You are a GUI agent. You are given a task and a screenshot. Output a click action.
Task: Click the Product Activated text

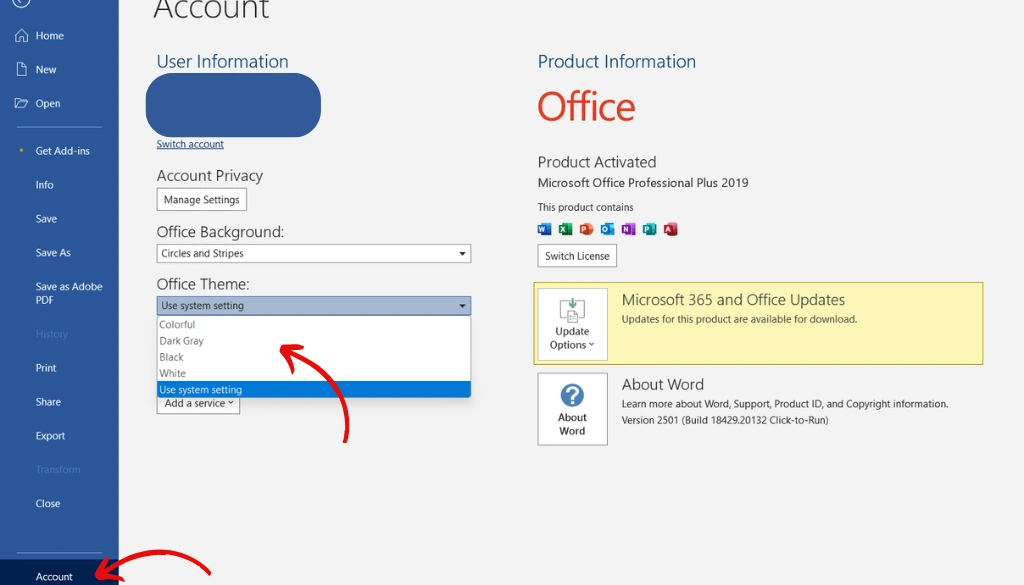[597, 162]
